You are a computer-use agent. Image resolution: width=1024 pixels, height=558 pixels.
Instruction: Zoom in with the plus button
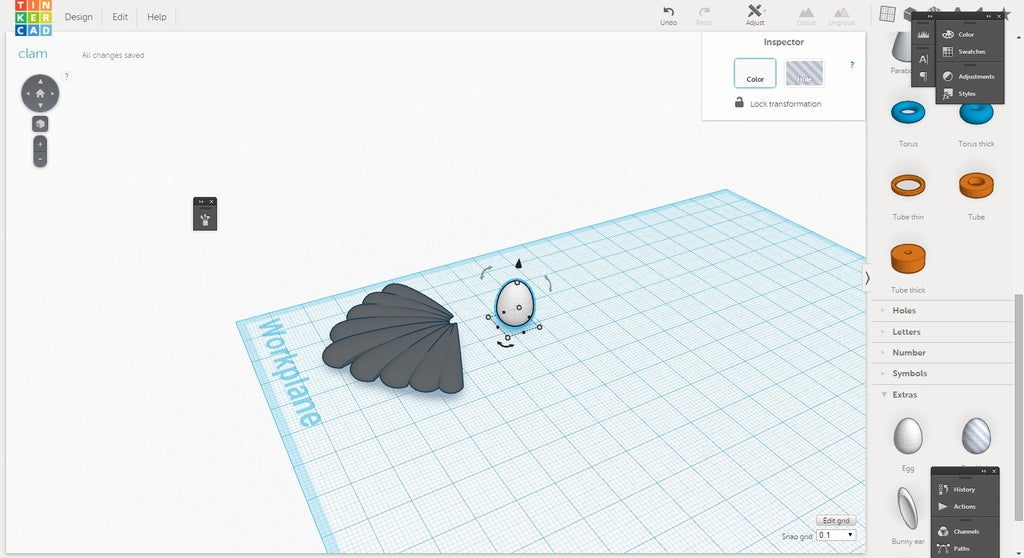40,144
